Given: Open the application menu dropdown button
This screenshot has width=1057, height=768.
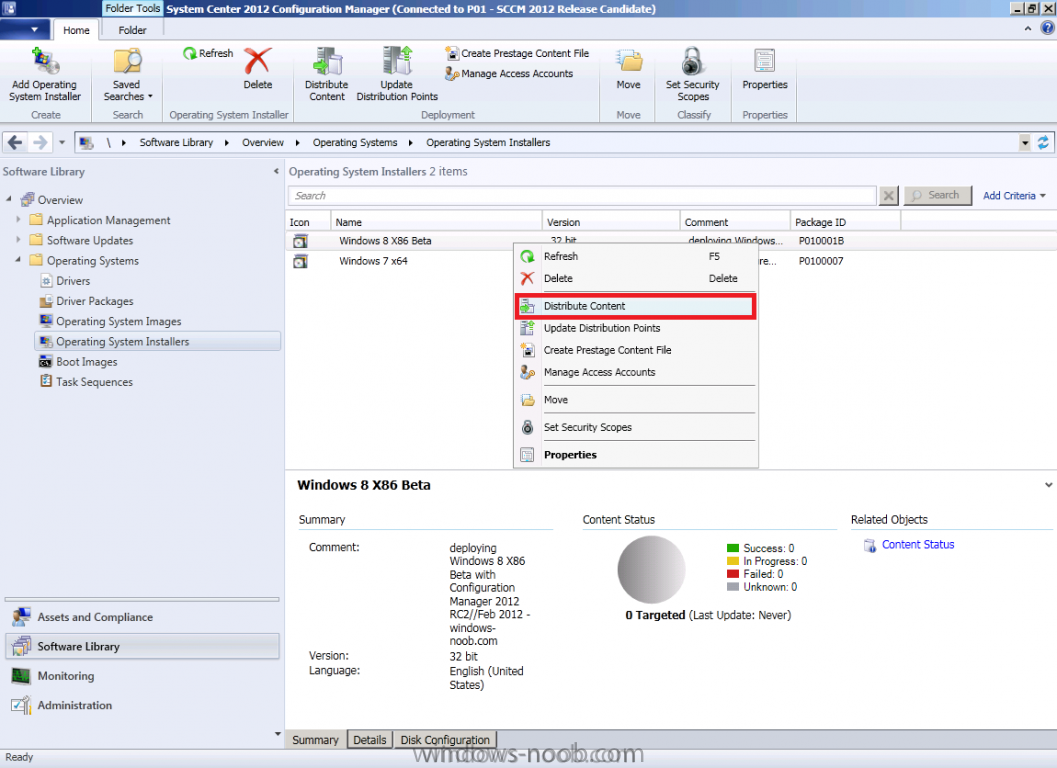Looking at the screenshot, I should tap(25, 30).
